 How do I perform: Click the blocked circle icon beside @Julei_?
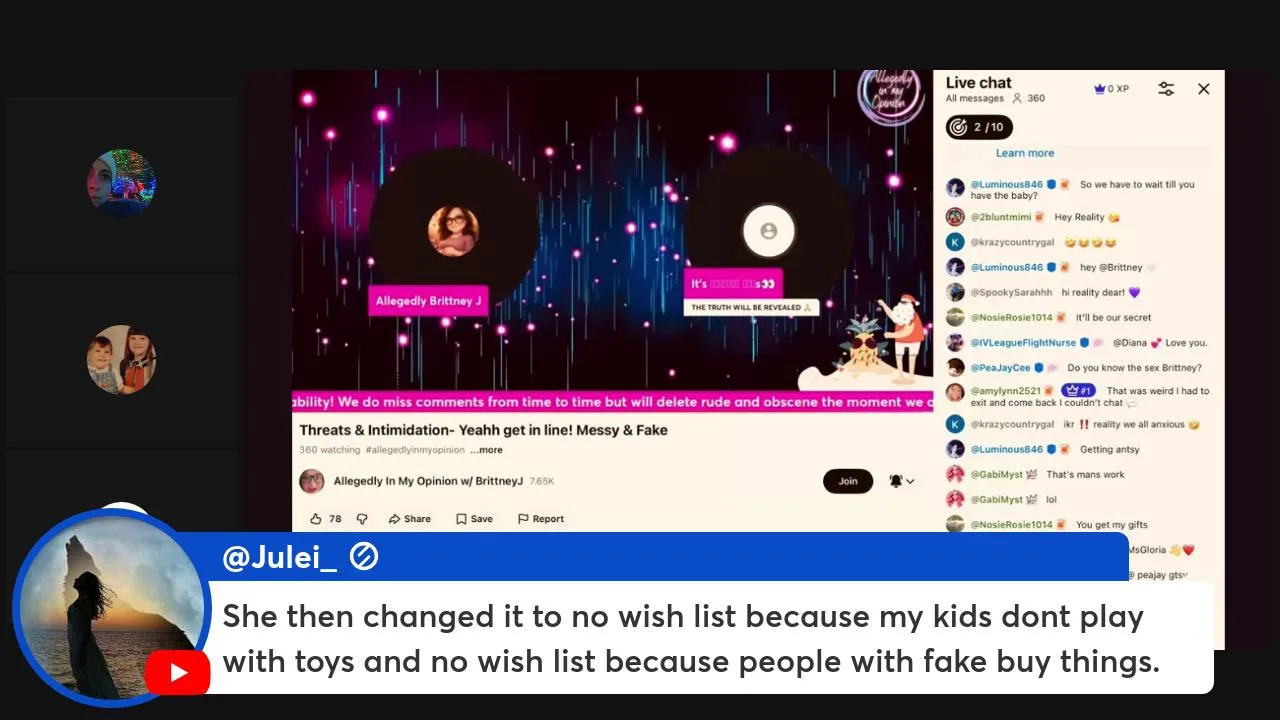[x=364, y=557]
